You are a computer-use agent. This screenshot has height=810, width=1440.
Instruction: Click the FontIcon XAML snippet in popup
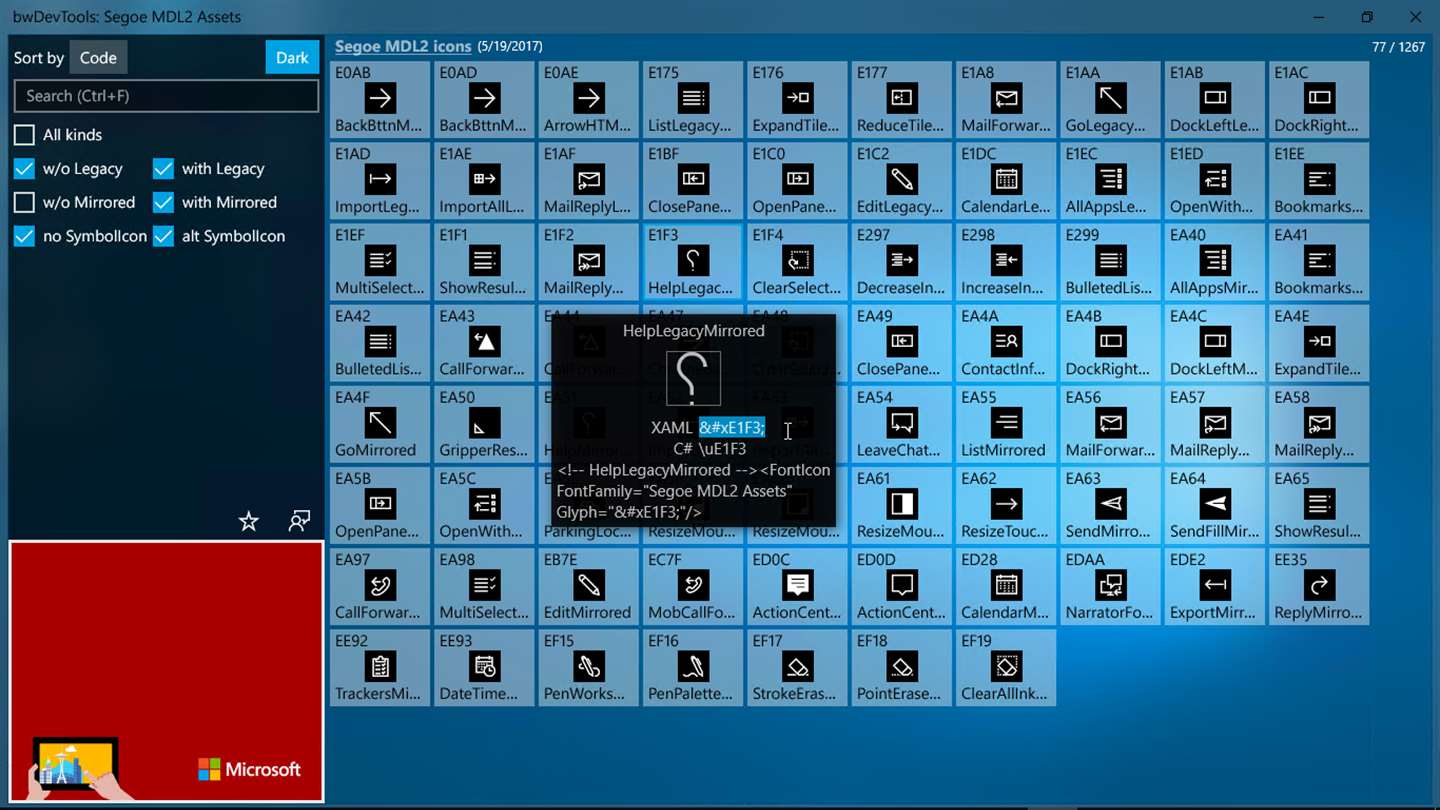pos(694,491)
